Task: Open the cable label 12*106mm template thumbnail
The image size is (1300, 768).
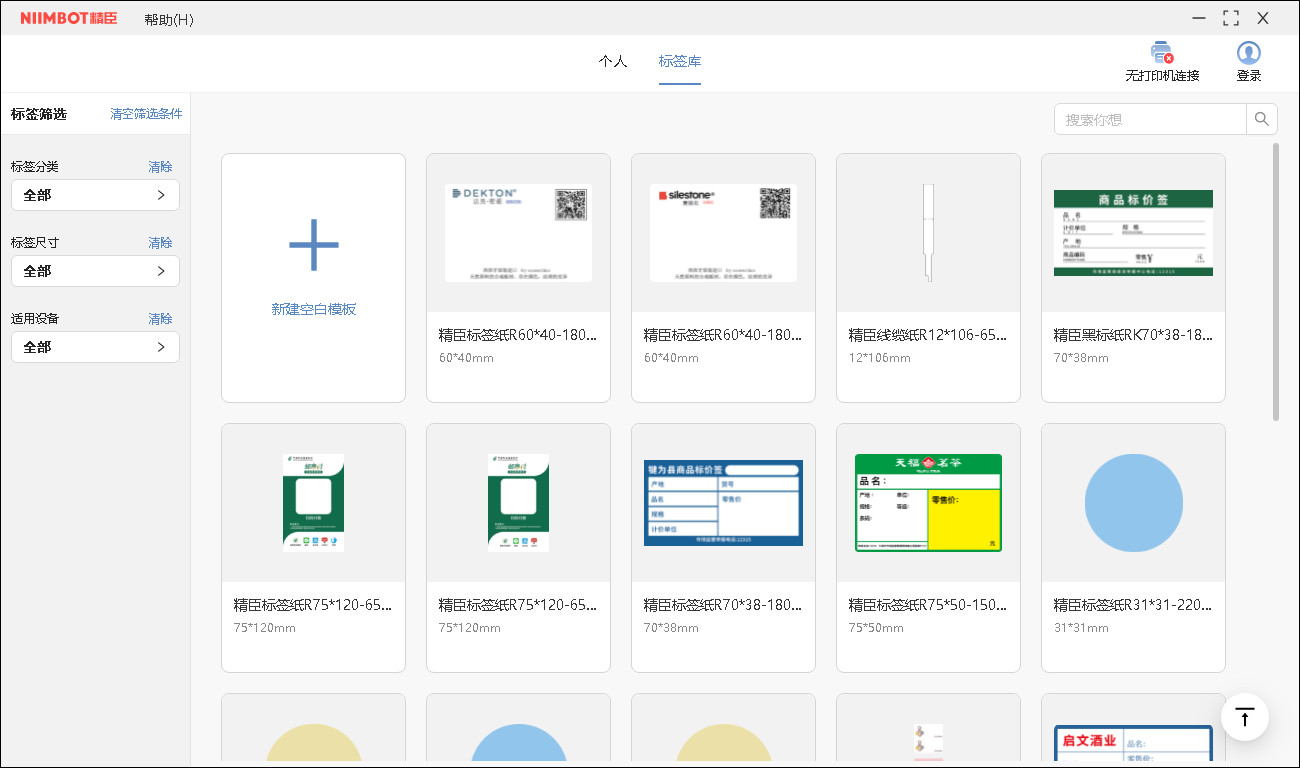Action: point(928,233)
